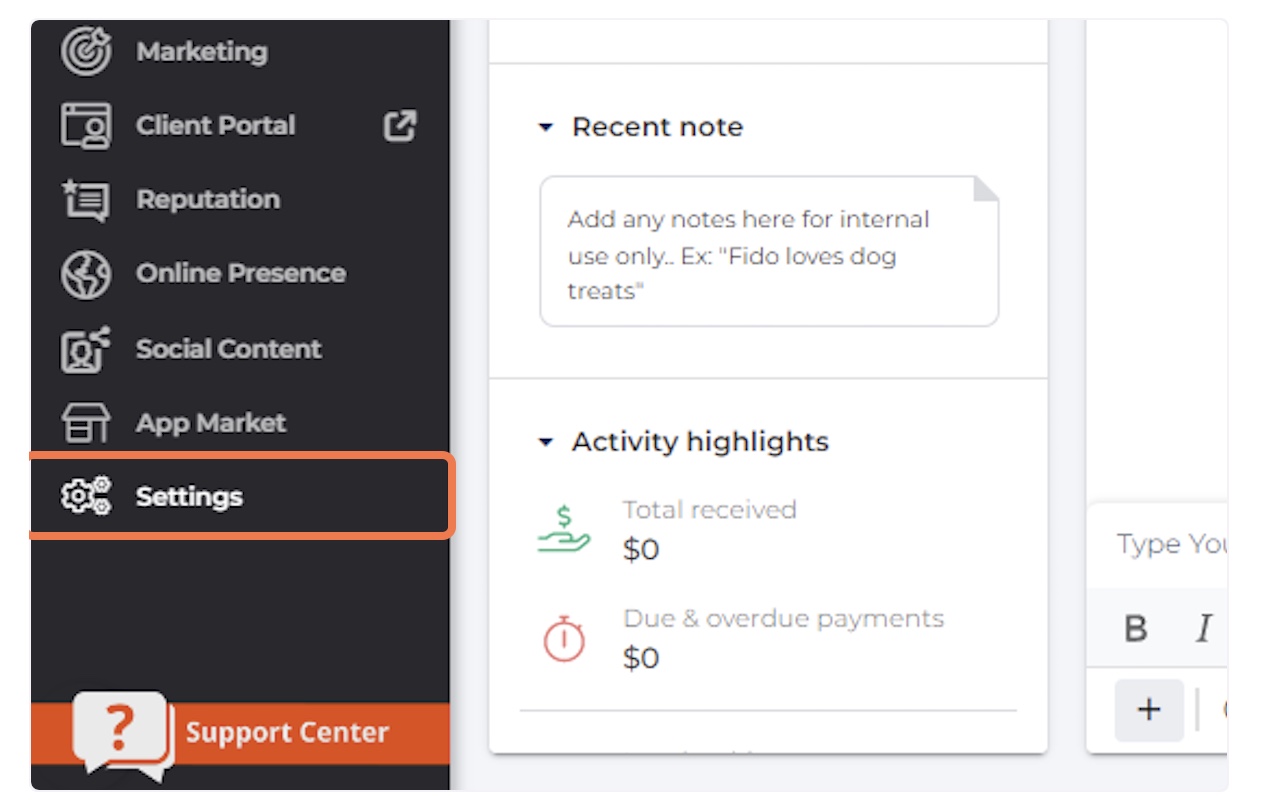Open the Marketing menu item
The width and height of the screenshot is (1268, 802).
(202, 52)
